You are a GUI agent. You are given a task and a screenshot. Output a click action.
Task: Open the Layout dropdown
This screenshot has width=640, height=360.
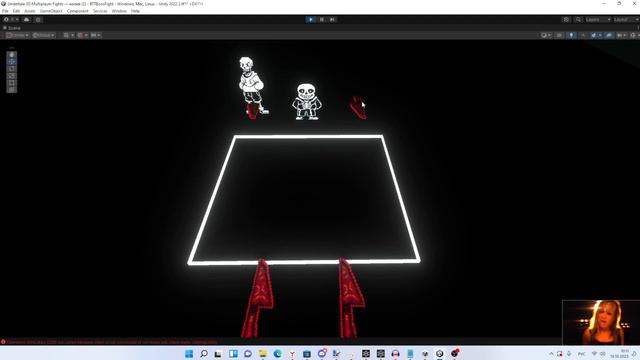coord(626,19)
